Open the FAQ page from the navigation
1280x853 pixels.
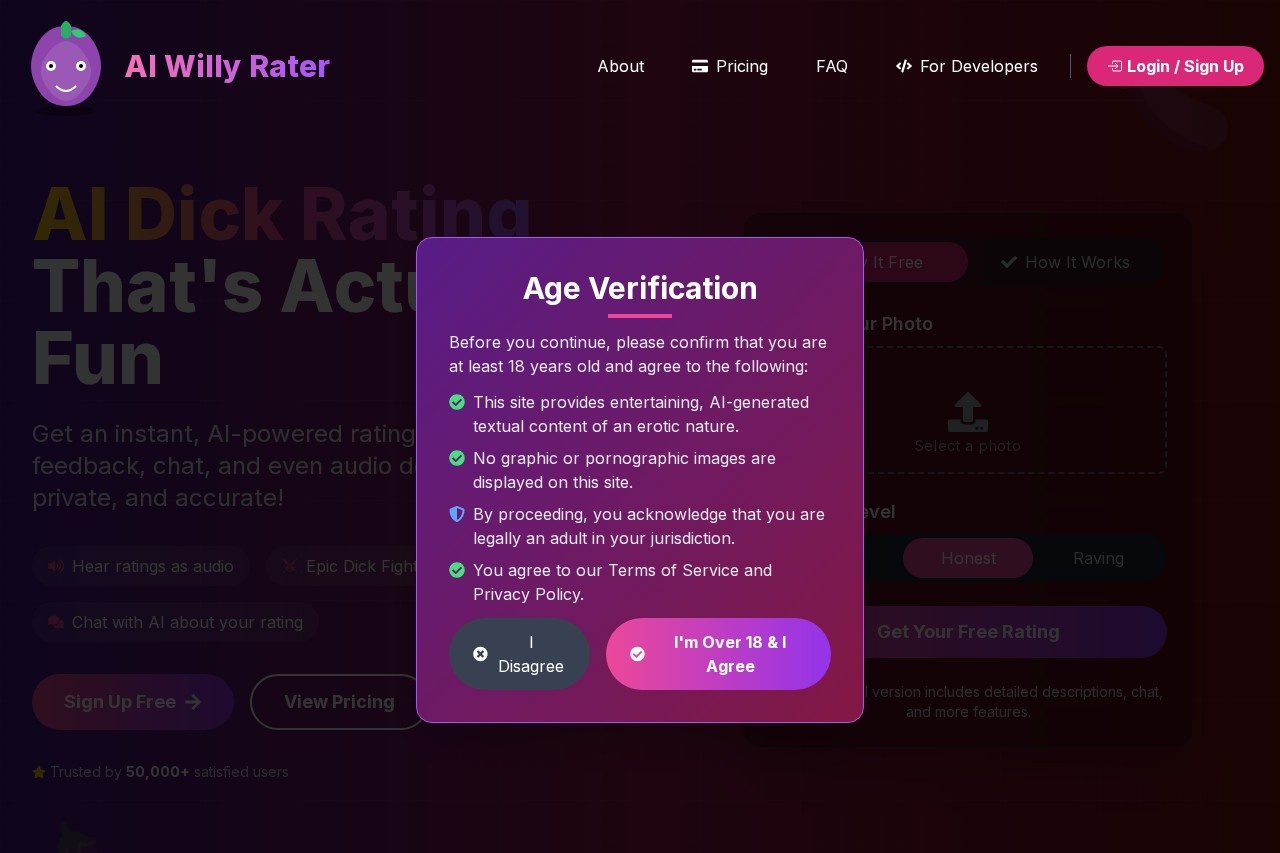click(x=832, y=66)
